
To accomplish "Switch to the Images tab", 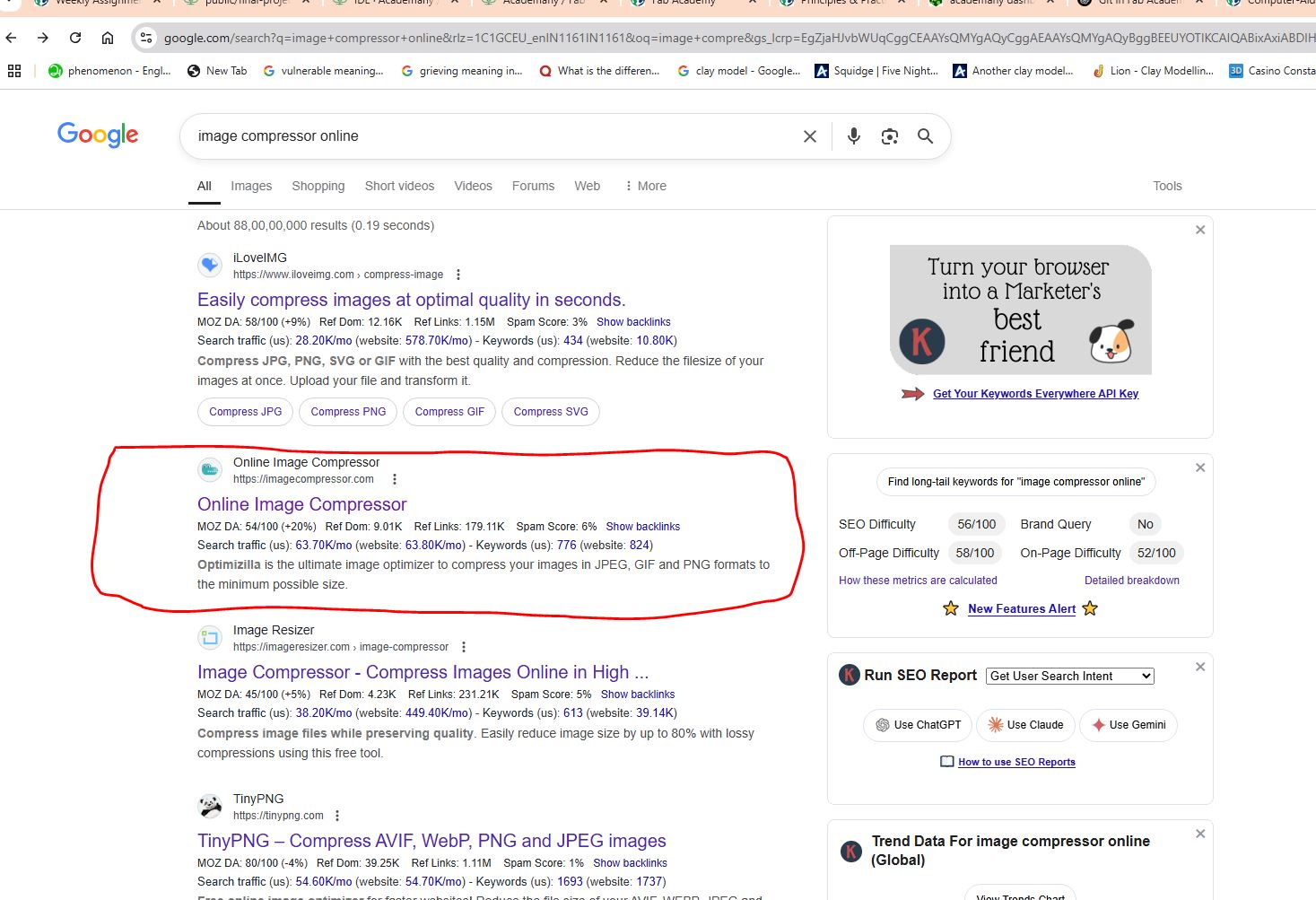I will coord(251,186).
